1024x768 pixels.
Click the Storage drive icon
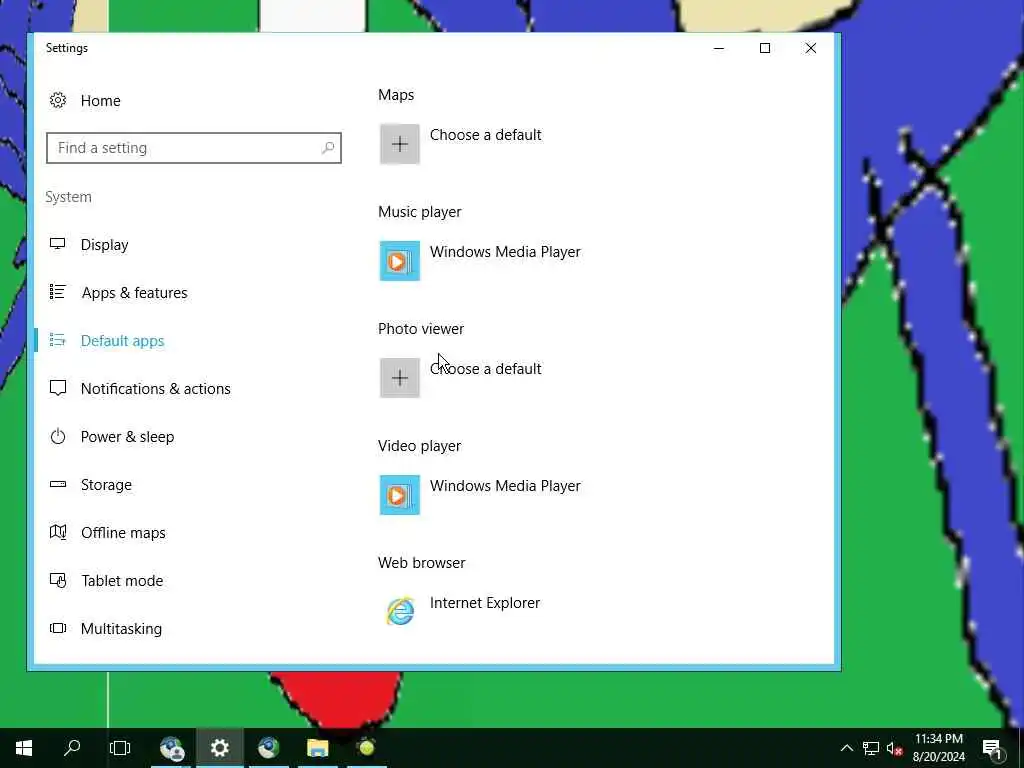pyautogui.click(x=58, y=484)
